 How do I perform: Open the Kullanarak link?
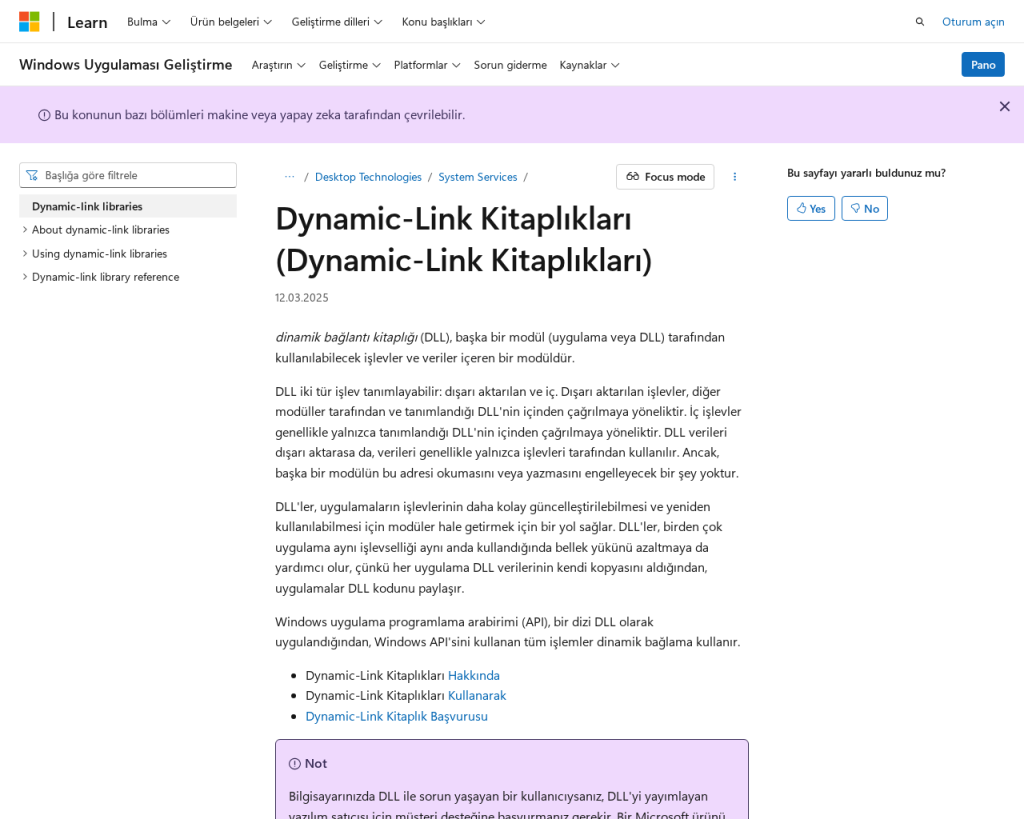coord(477,696)
